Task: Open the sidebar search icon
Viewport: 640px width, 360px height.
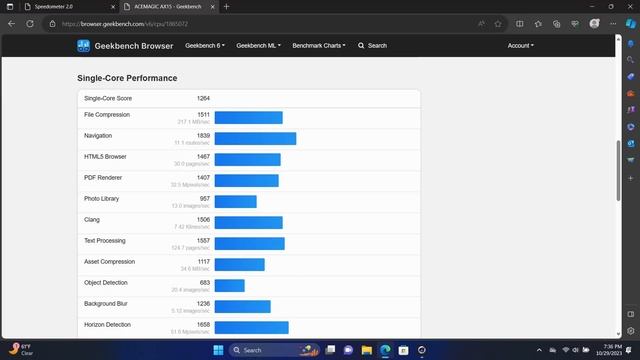Action: coord(631,60)
